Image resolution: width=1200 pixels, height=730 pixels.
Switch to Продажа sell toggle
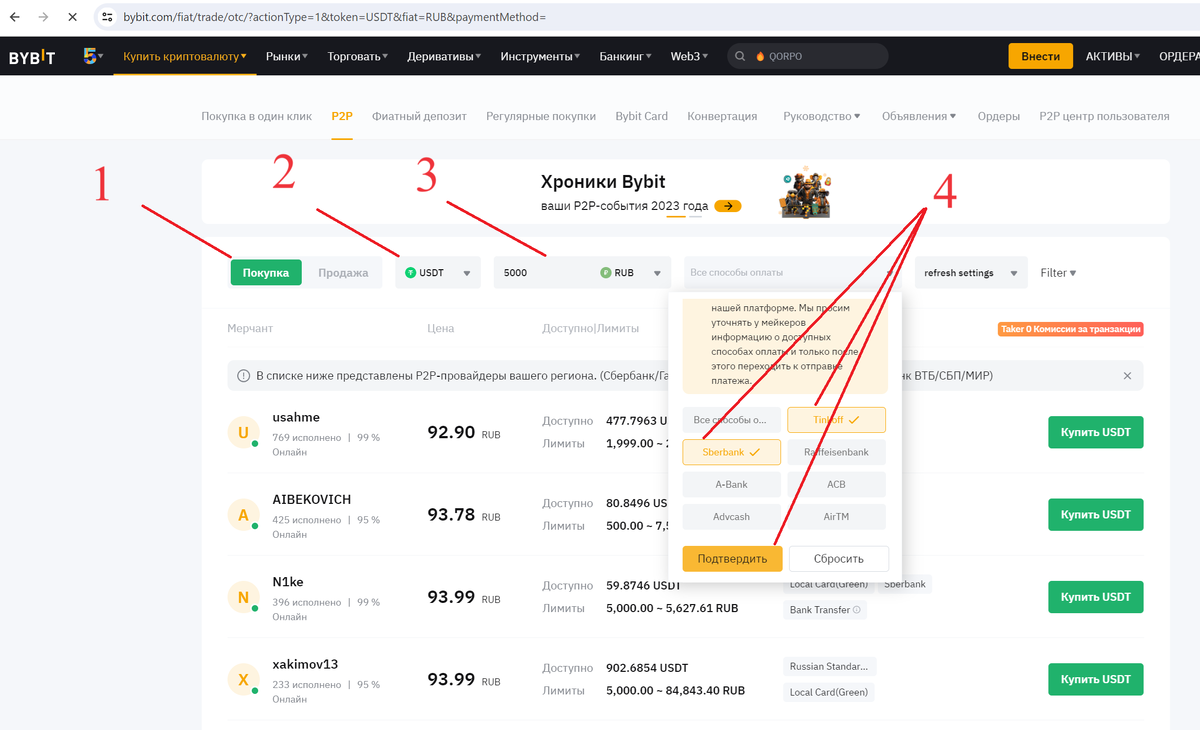pyautogui.click(x=343, y=272)
